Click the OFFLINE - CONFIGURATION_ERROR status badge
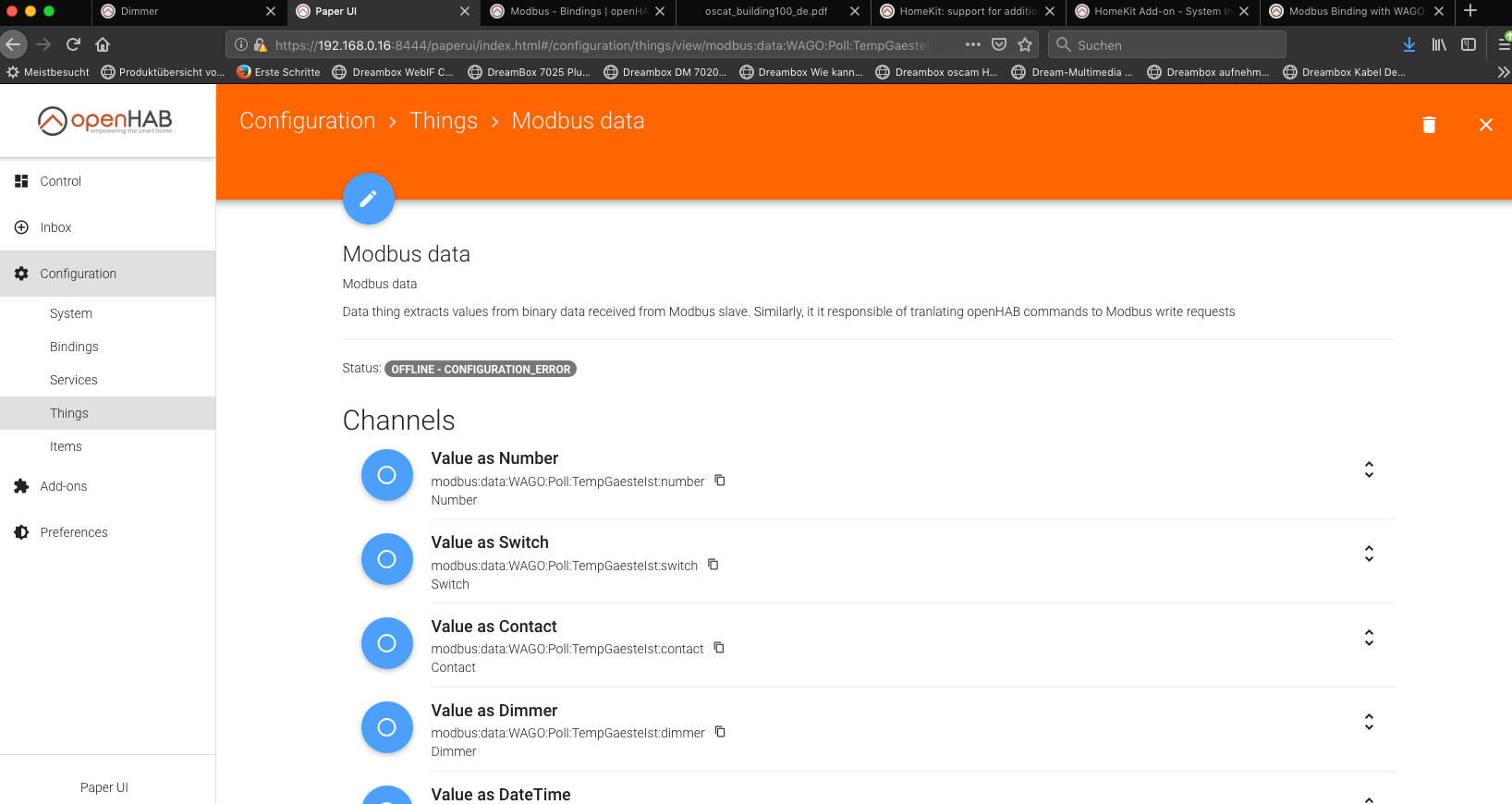Image resolution: width=1512 pixels, height=804 pixels. click(x=481, y=369)
